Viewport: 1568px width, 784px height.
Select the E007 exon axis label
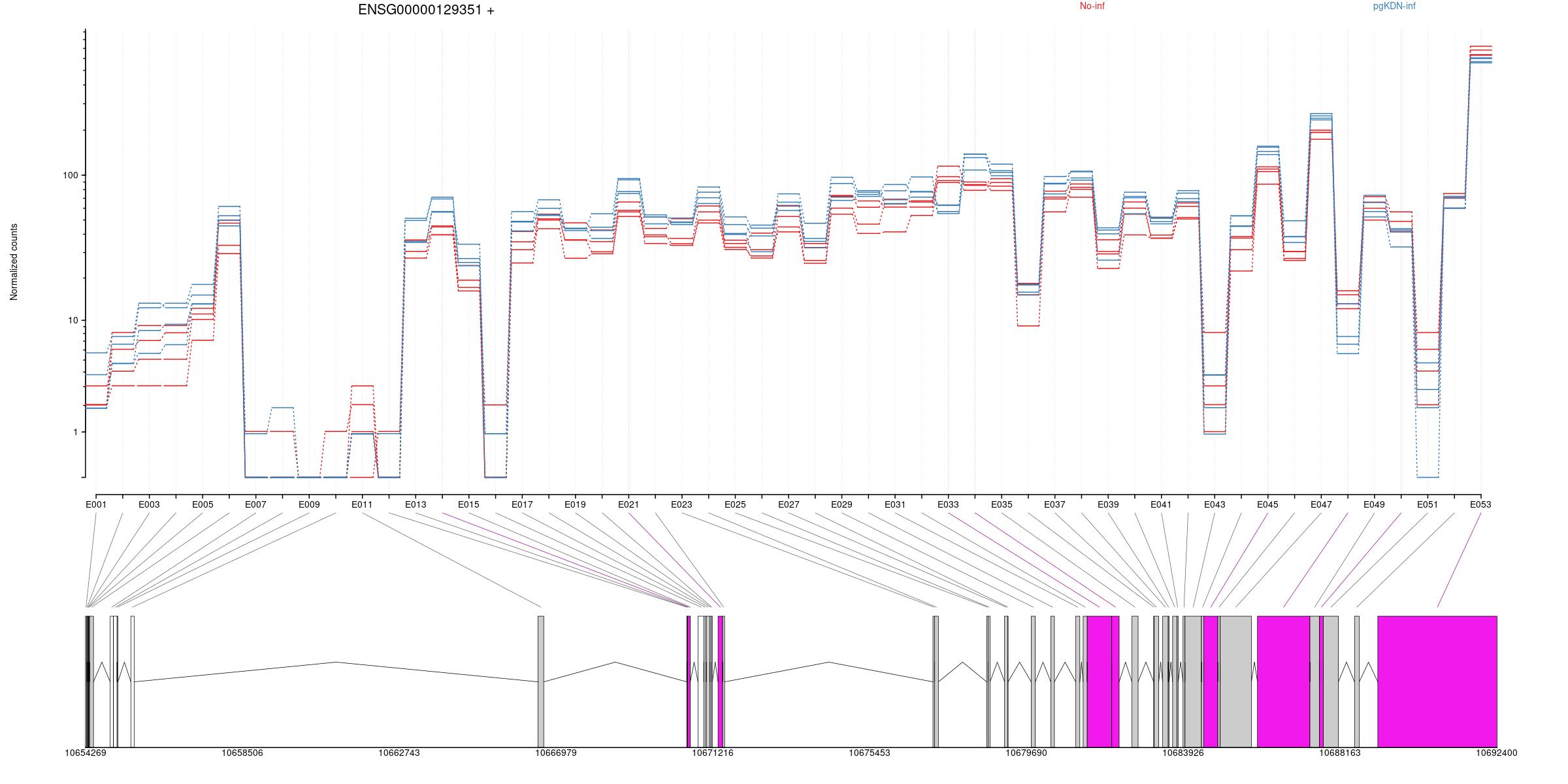tap(255, 505)
